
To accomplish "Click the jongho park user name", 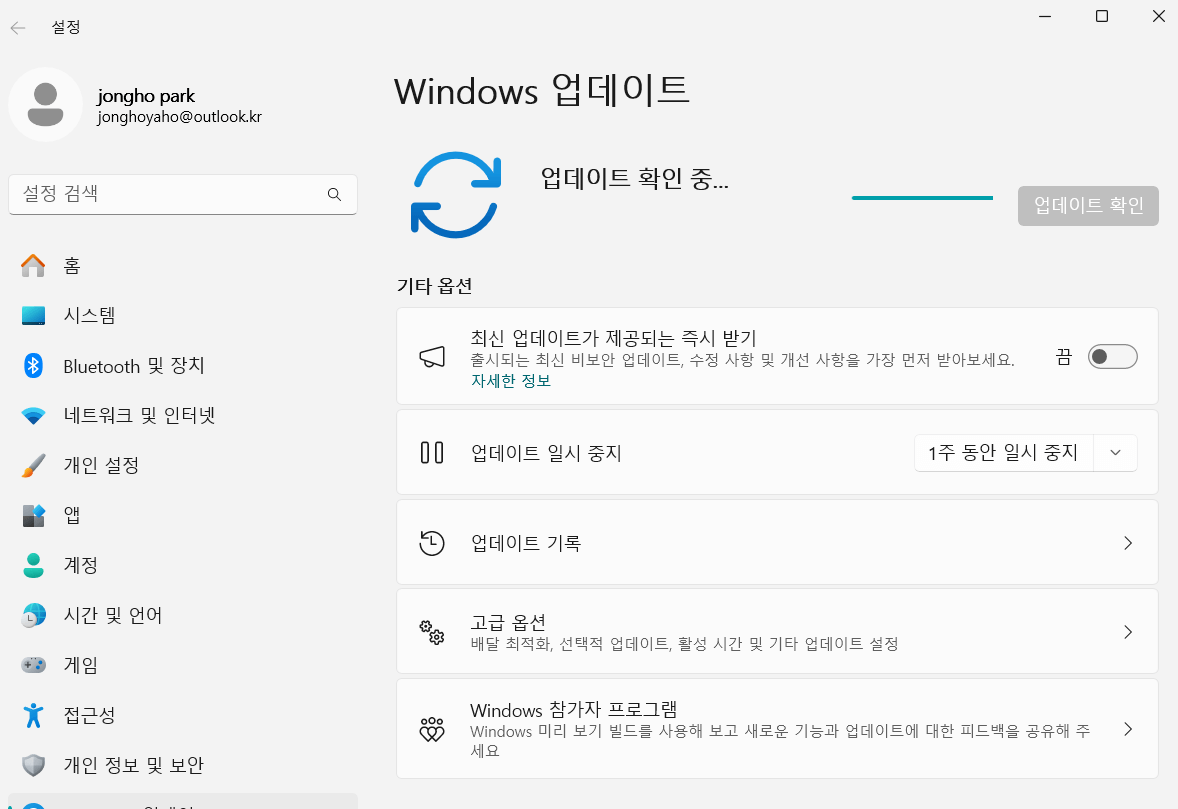I will (146, 96).
